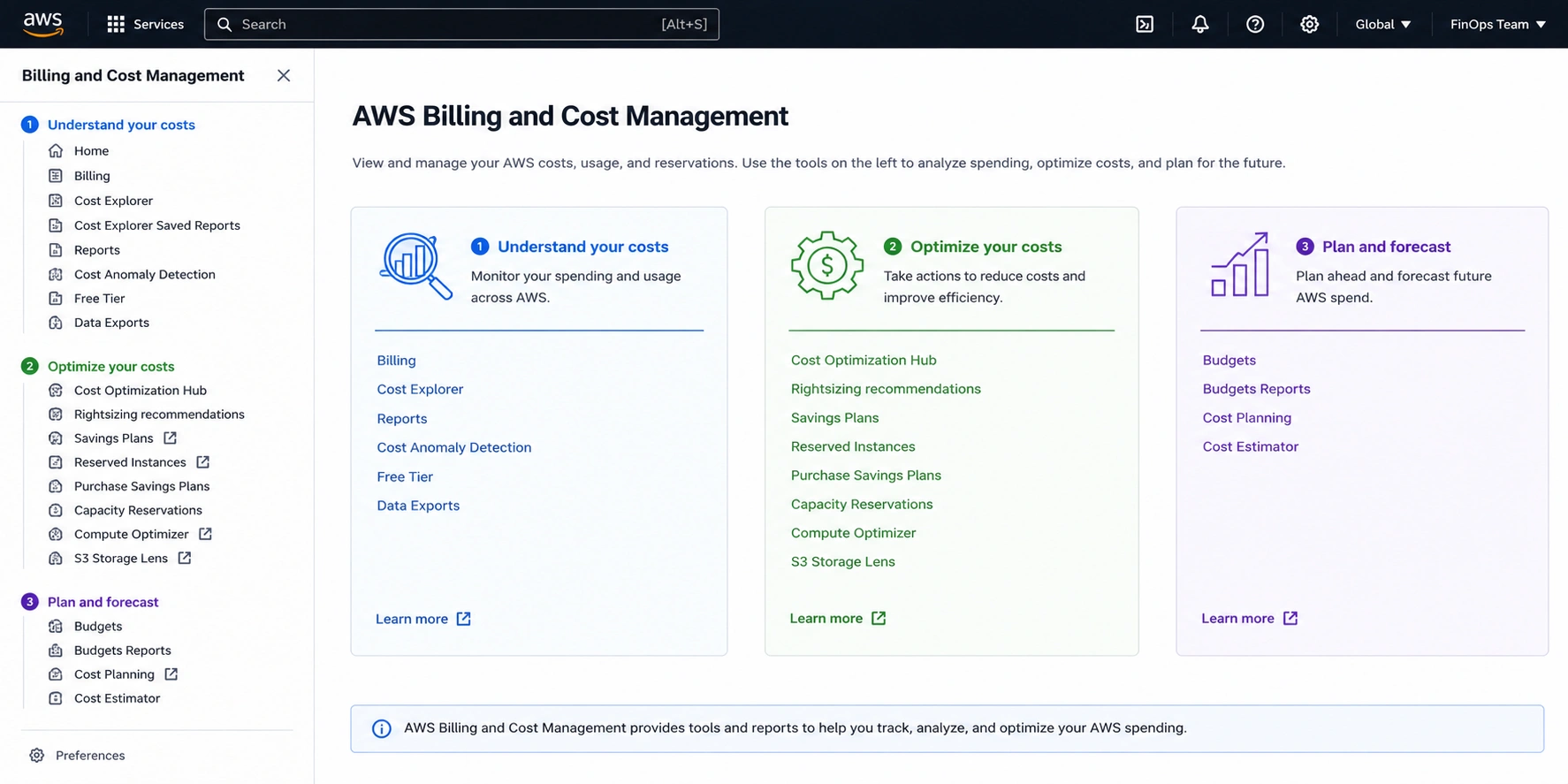Open Reserved Instances link in Optimize card
Viewport: 1568px width, 784px height.
(853, 446)
